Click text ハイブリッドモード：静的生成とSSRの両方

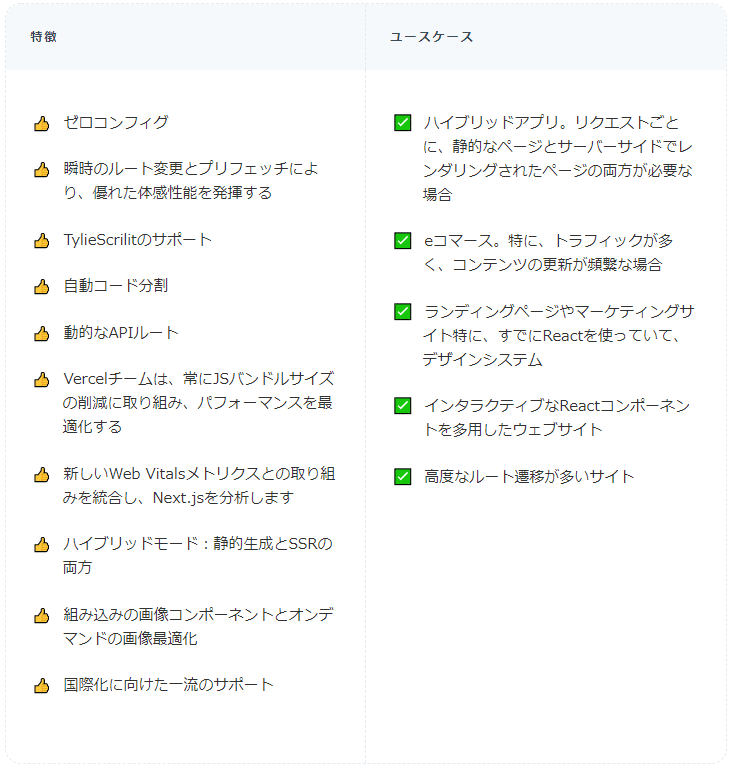pyautogui.click(x=198, y=556)
